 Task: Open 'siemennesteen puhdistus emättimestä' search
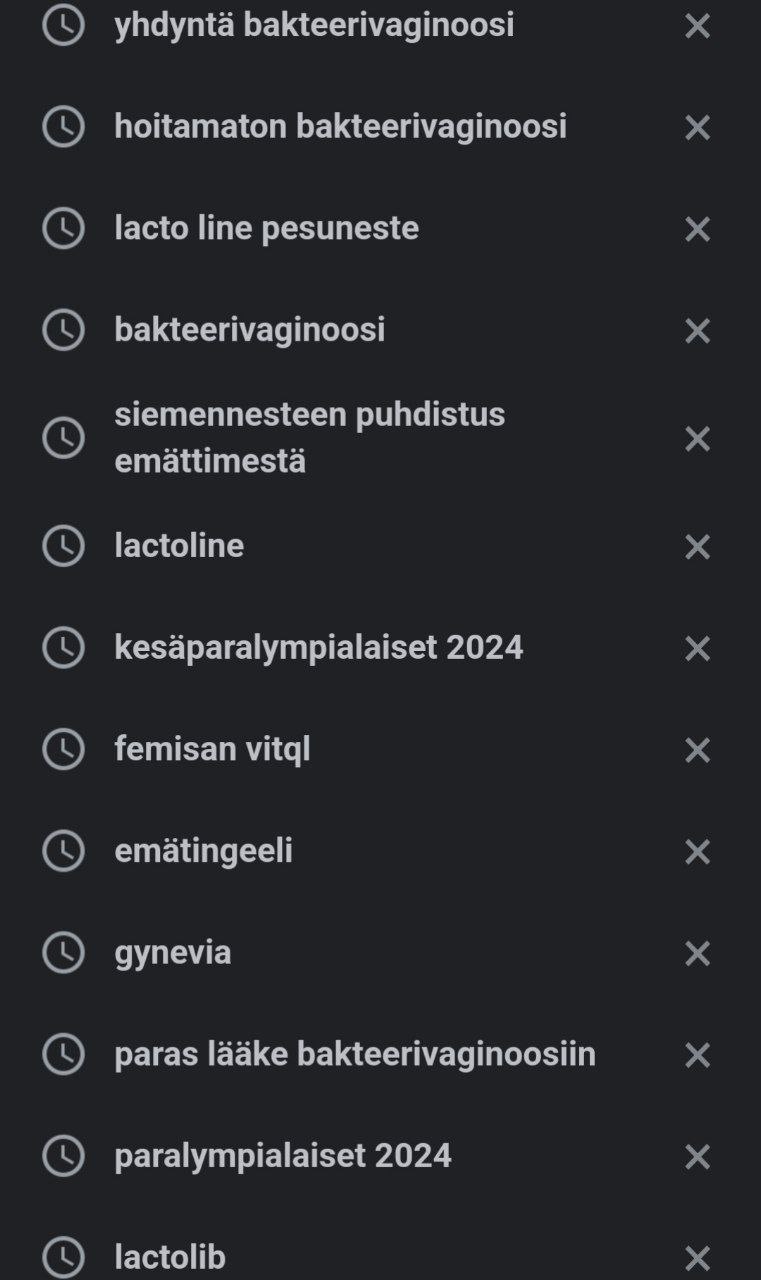309,438
